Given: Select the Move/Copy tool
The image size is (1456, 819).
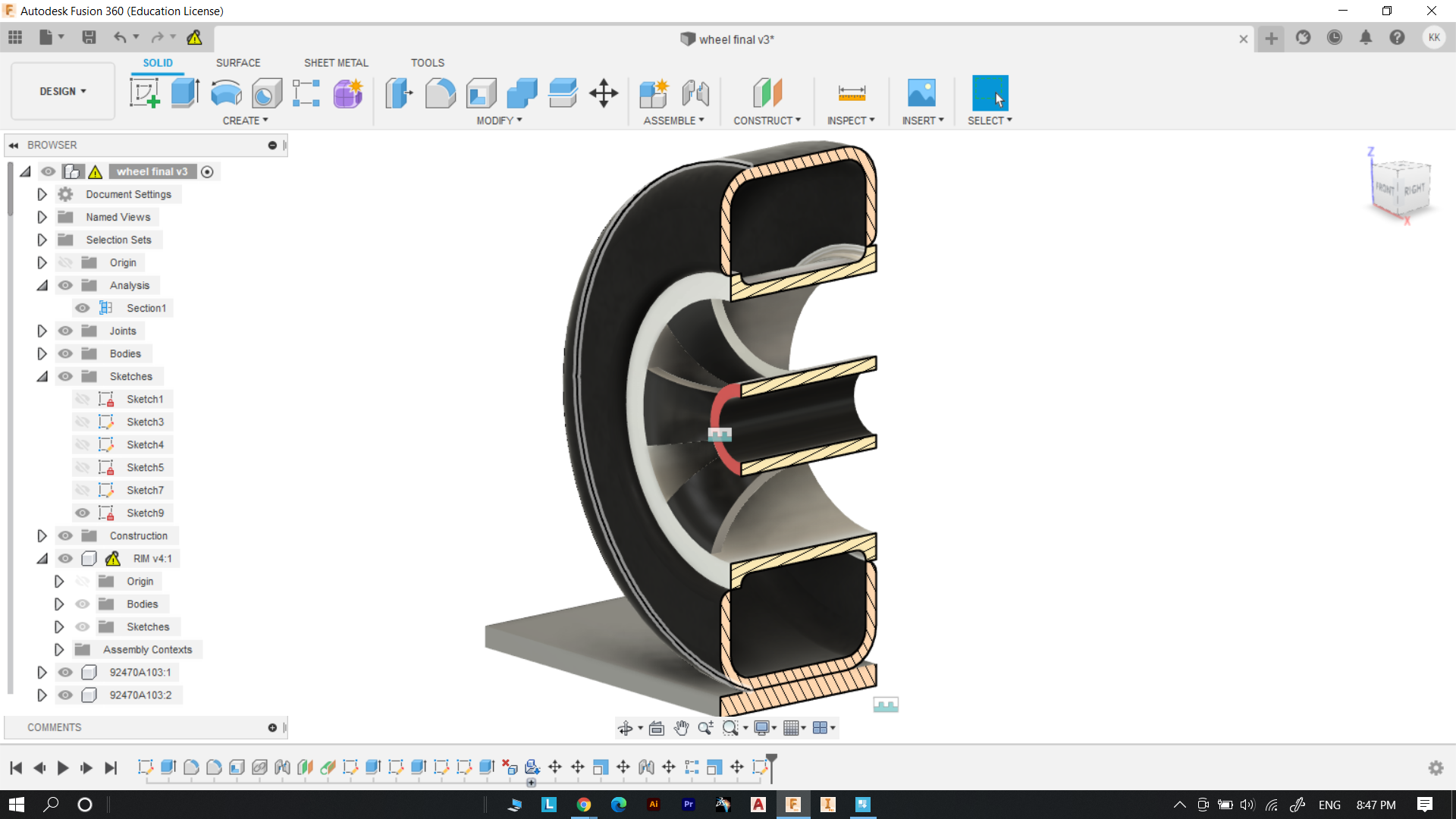Looking at the screenshot, I should [604, 93].
